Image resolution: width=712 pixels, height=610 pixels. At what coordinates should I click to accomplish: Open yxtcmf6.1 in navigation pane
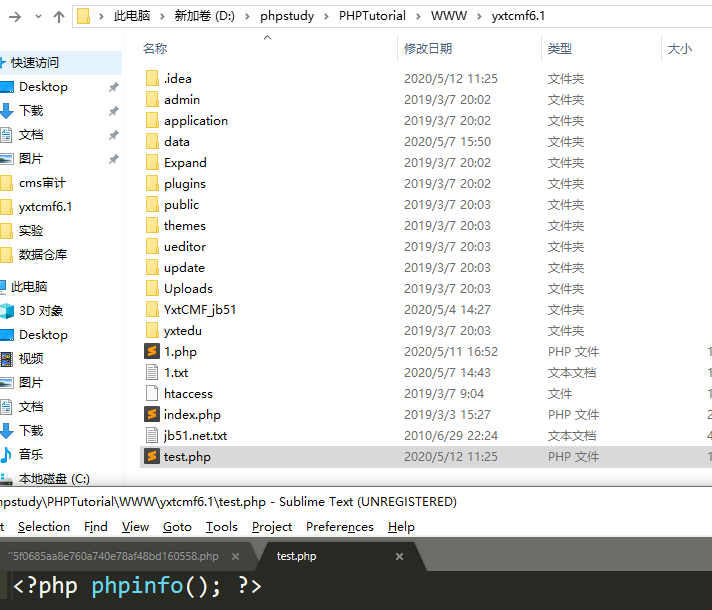tap(45, 207)
